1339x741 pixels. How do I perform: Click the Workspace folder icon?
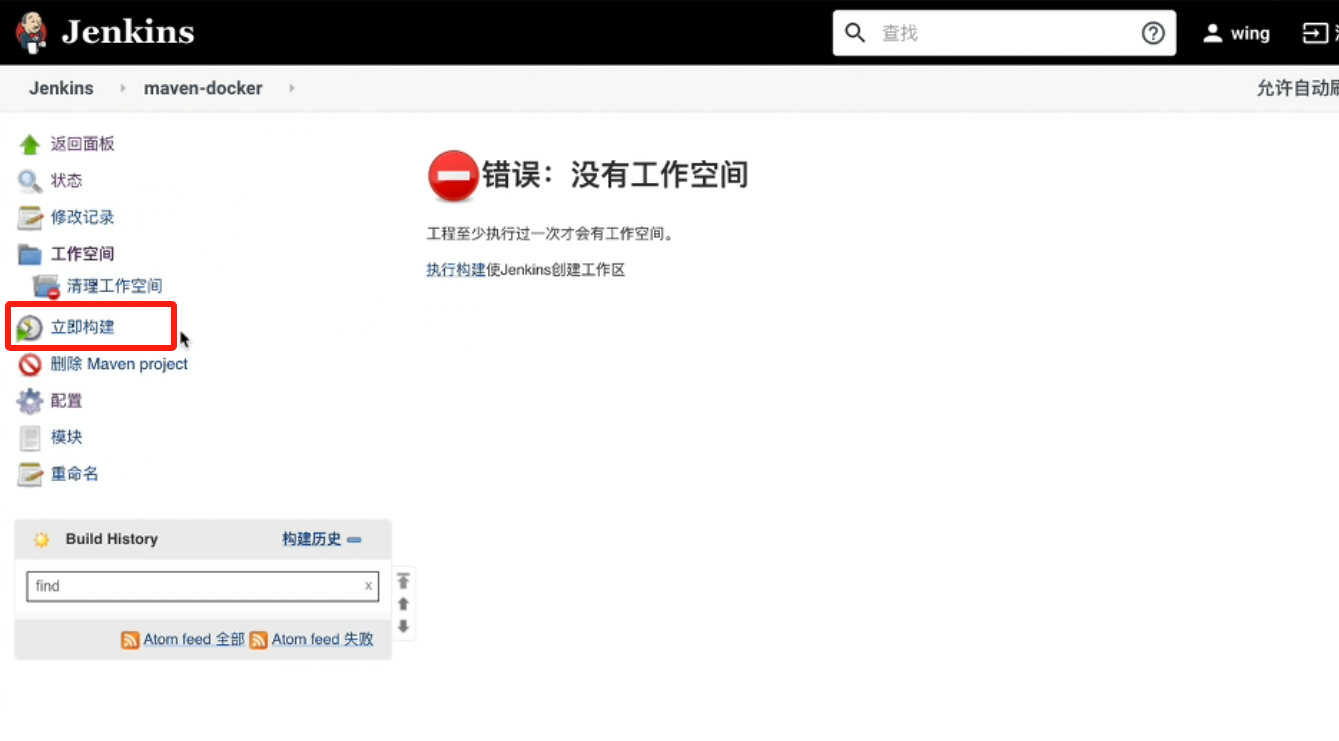(x=30, y=254)
